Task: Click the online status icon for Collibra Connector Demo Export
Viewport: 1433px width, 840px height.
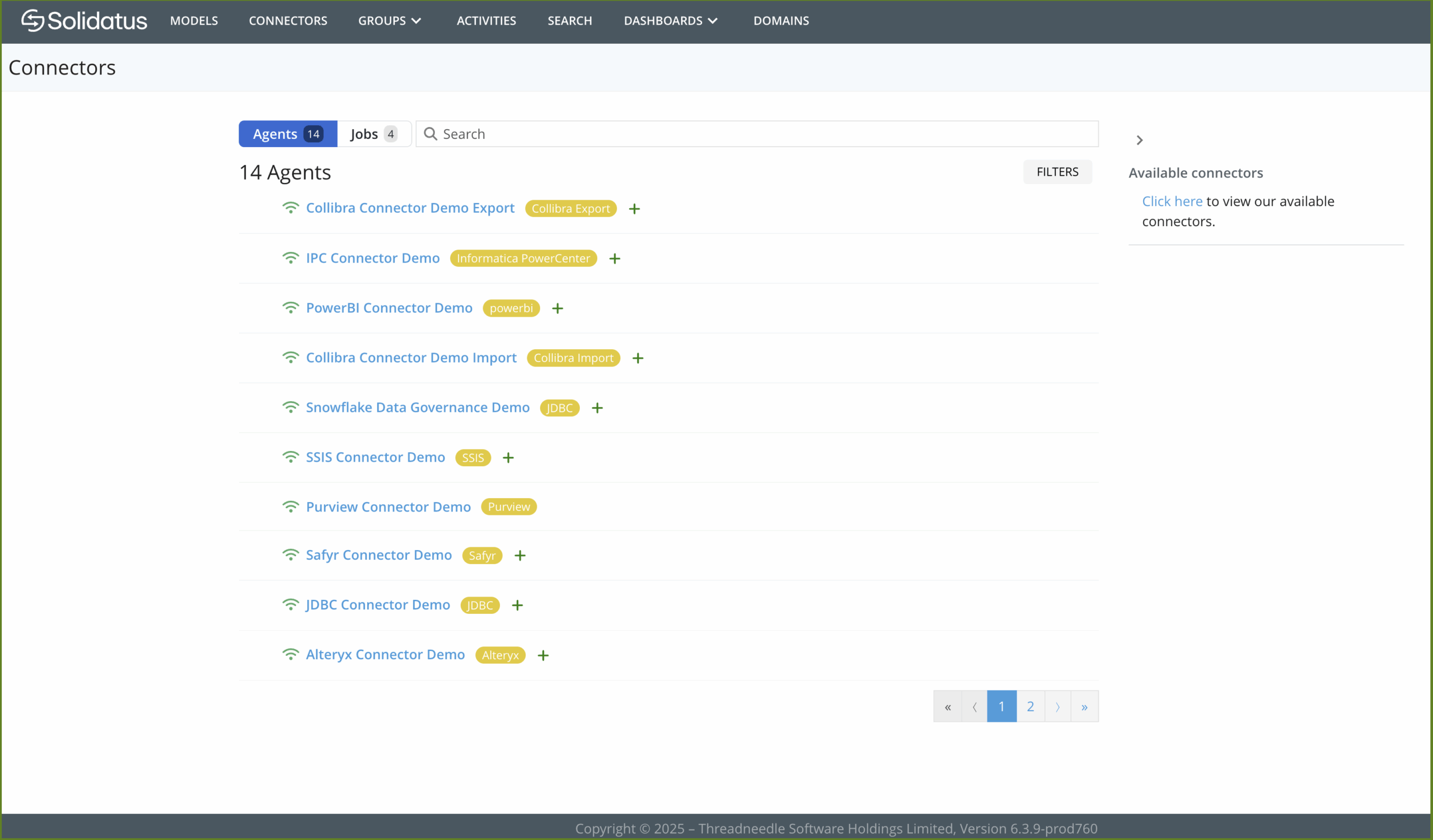Action: coord(291,208)
